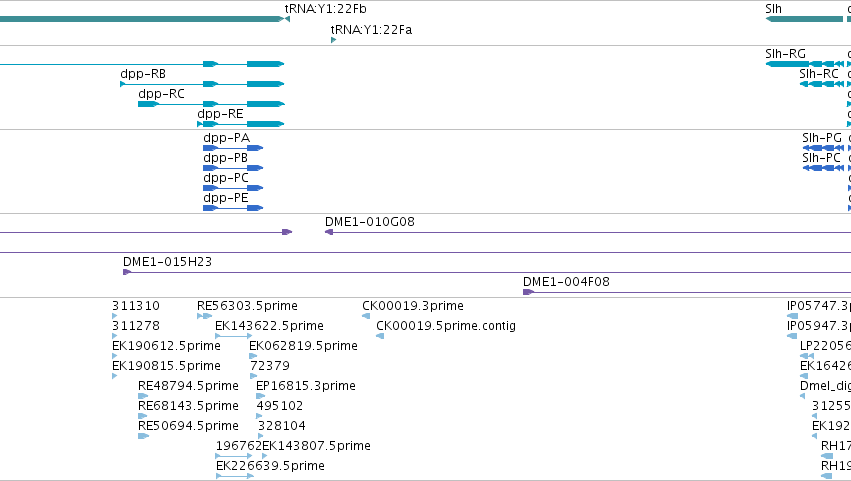Click the dpp-RE transcript label

[220, 114]
